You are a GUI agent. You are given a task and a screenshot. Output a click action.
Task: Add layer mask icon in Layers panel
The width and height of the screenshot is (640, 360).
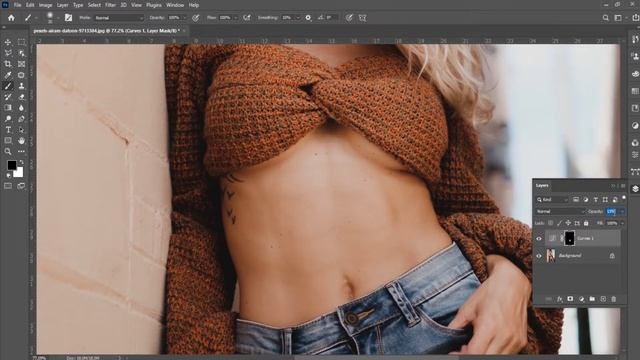[570, 299]
